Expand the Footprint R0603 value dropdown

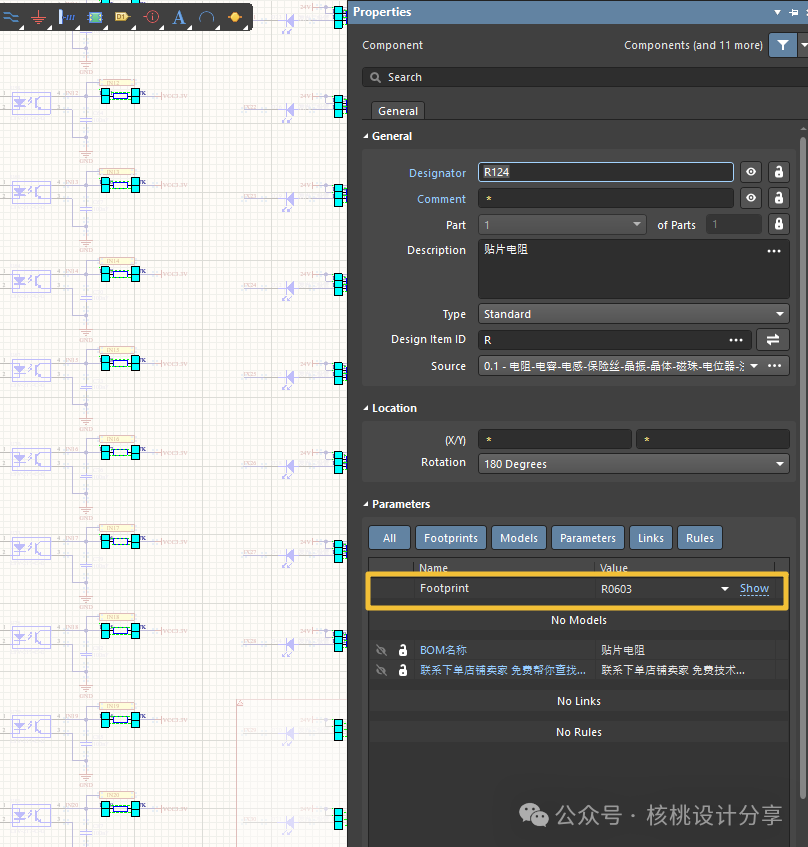point(725,589)
